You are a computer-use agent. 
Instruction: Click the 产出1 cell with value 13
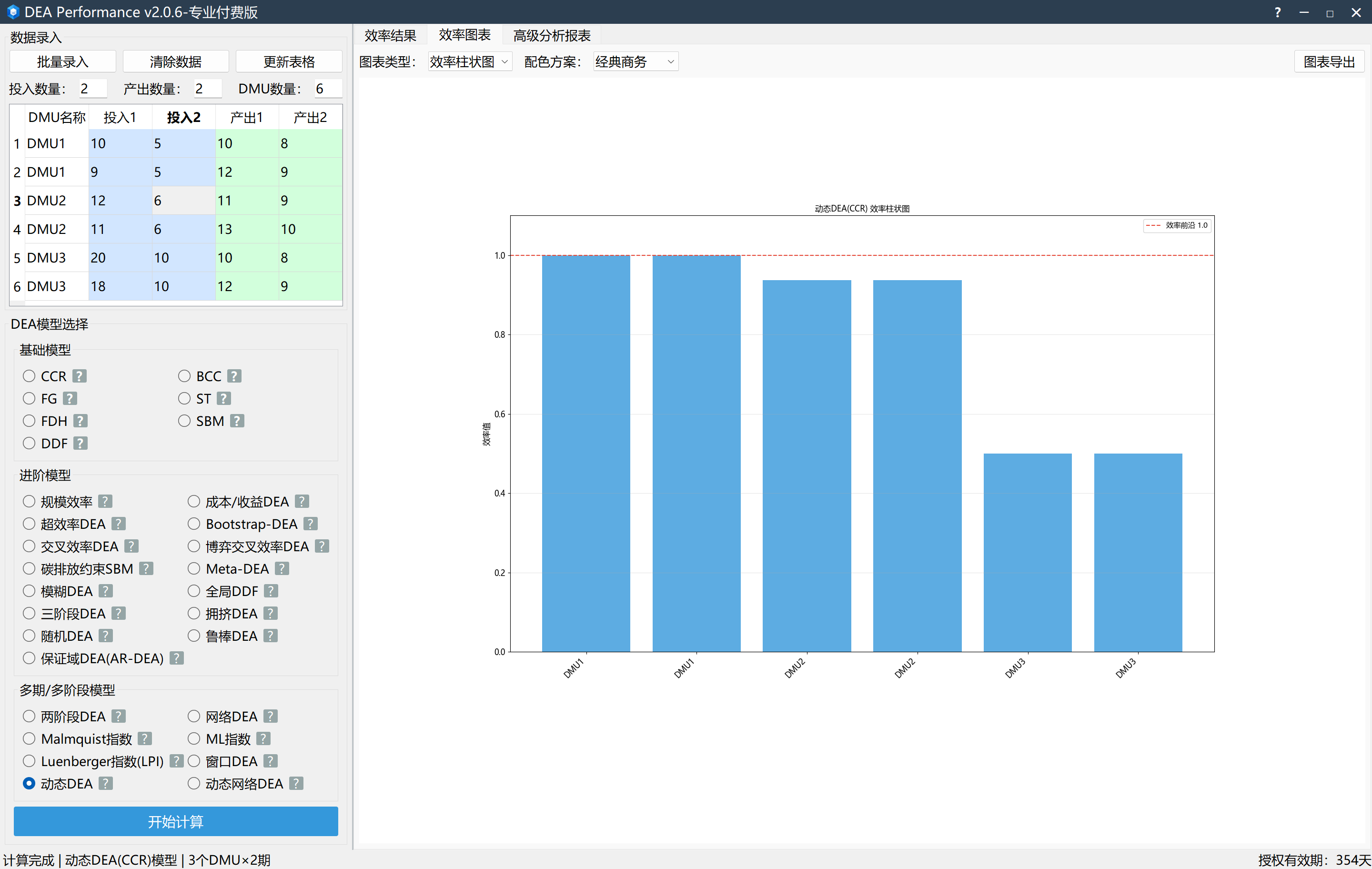(x=247, y=229)
